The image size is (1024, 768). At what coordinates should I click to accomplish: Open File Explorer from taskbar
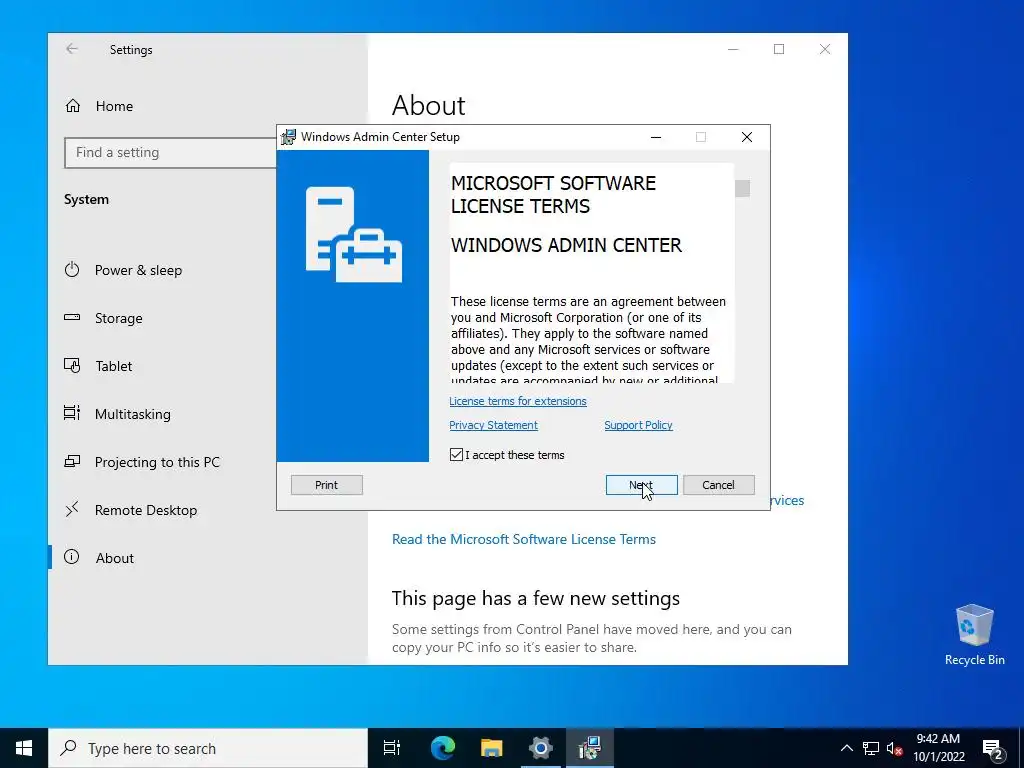(491, 748)
